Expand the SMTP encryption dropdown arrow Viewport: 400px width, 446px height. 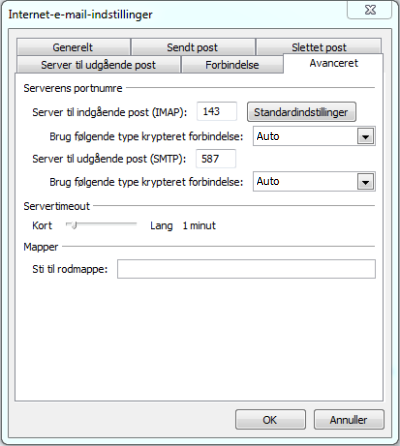(365, 182)
